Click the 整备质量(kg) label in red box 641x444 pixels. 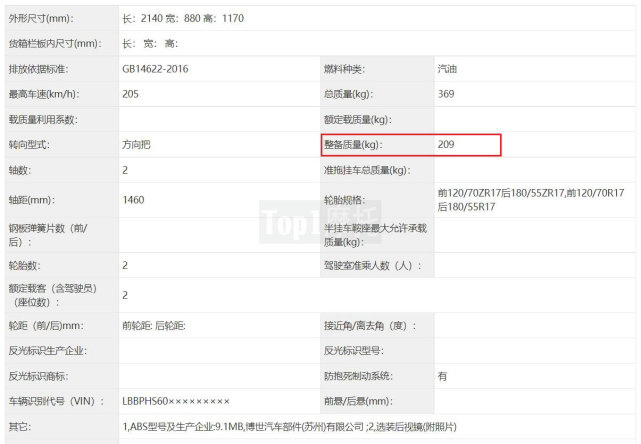(353, 145)
